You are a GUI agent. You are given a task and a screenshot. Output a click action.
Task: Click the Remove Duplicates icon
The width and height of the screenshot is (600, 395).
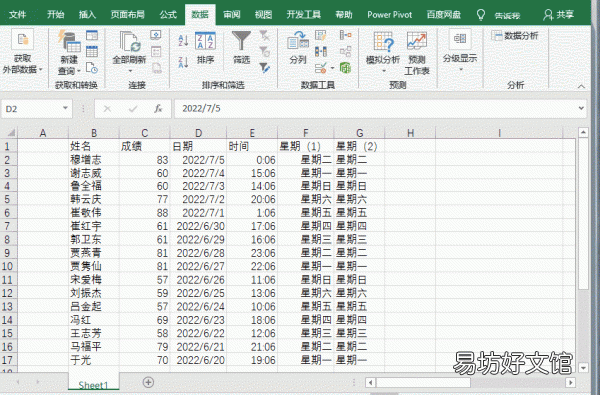coord(321,52)
